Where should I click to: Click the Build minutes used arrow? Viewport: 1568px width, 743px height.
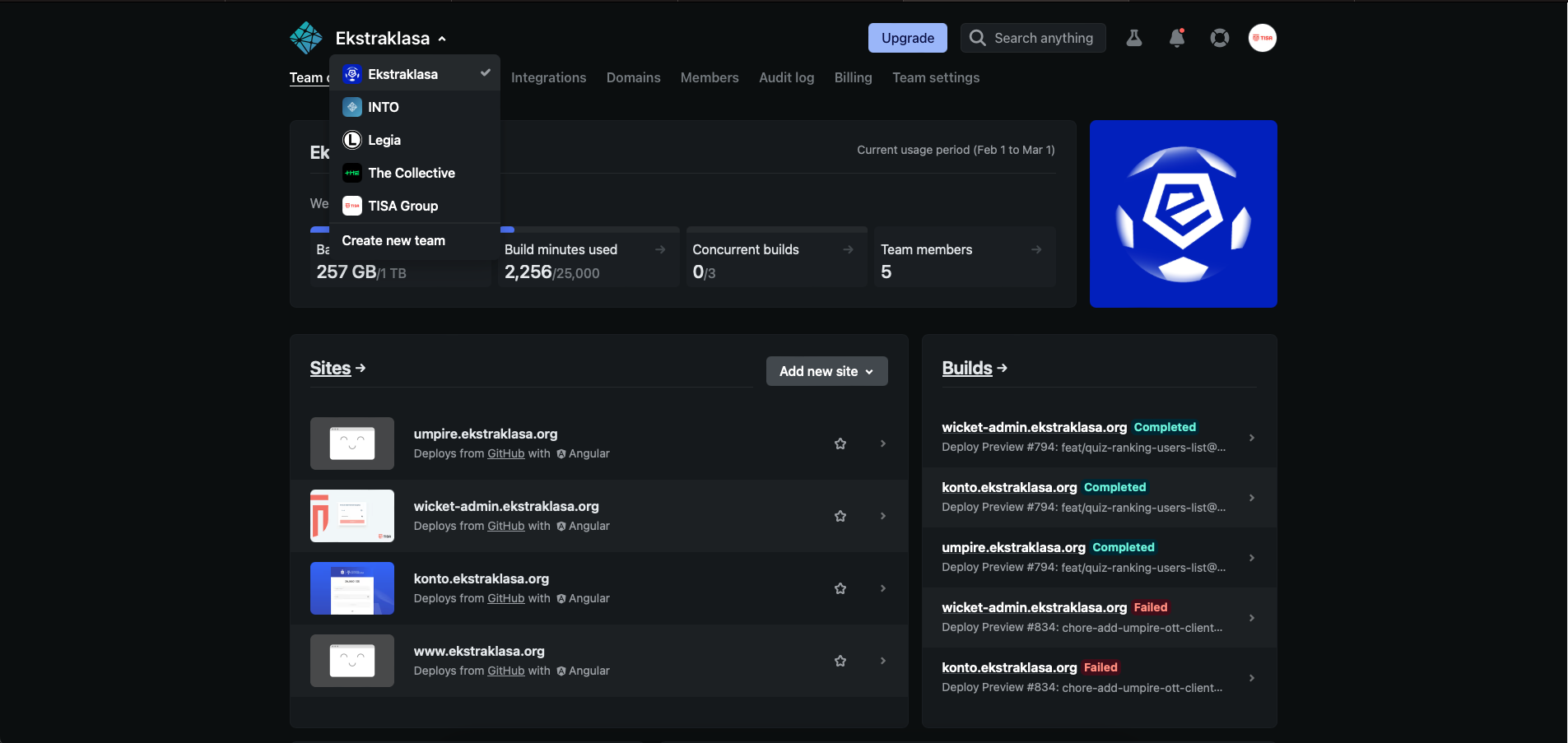(x=660, y=249)
